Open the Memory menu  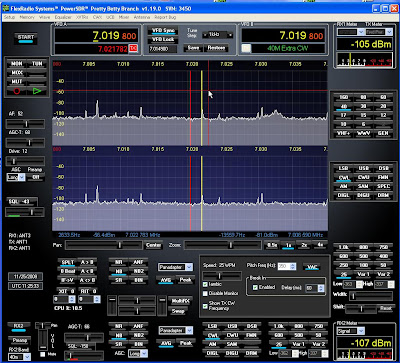[27, 17]
